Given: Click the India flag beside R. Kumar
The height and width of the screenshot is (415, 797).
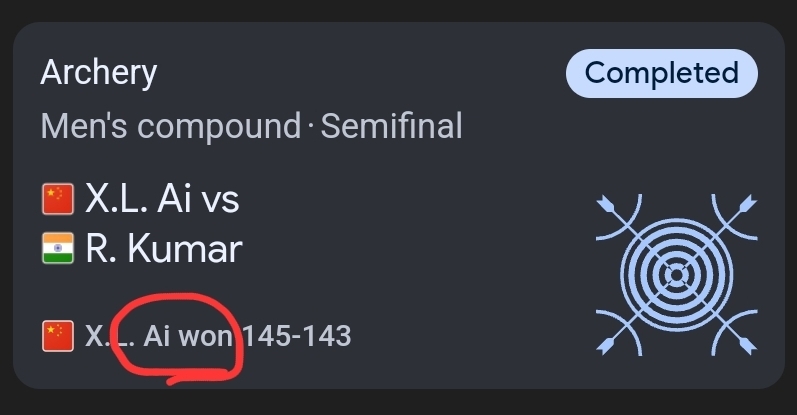Looking at the screenshot, I should point(58,249).
